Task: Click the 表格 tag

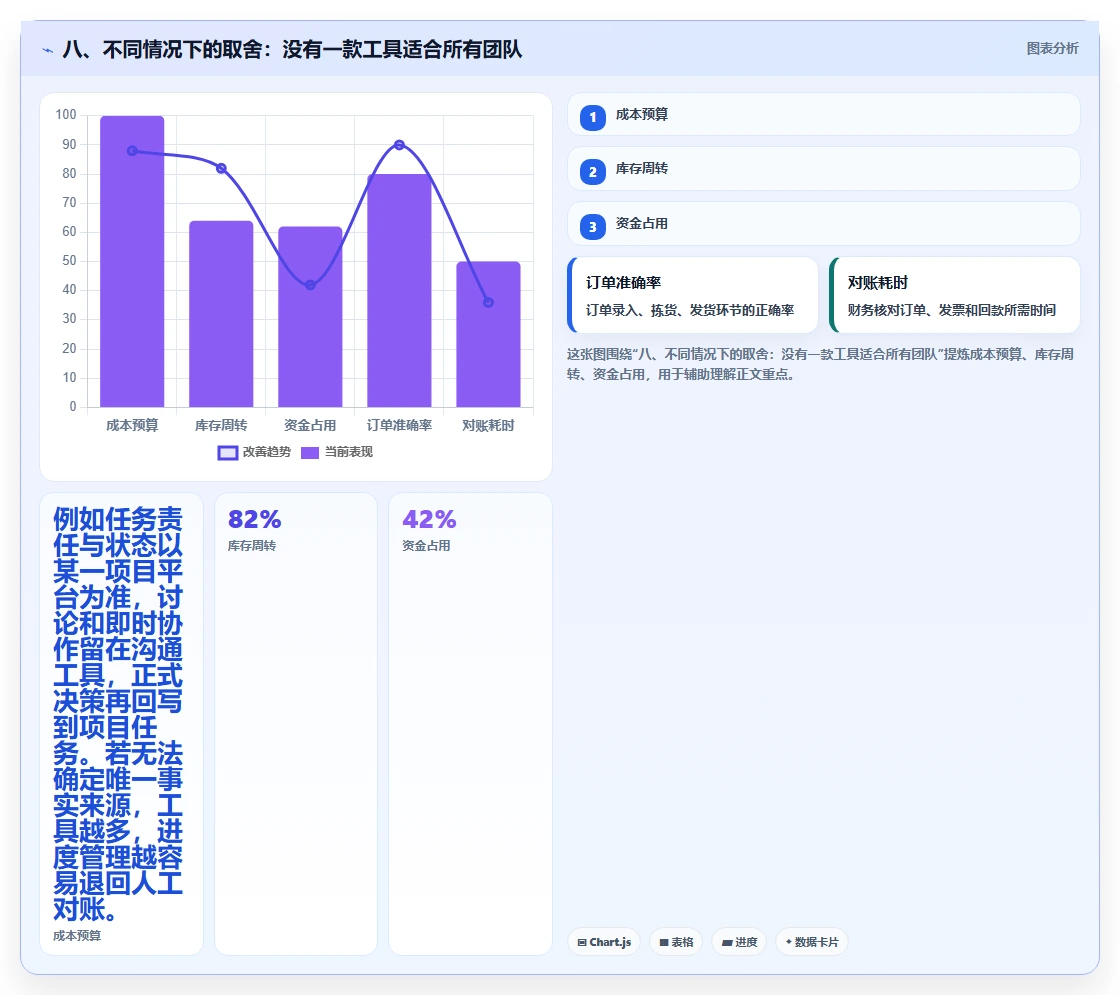Action: (x=676, y=942)
